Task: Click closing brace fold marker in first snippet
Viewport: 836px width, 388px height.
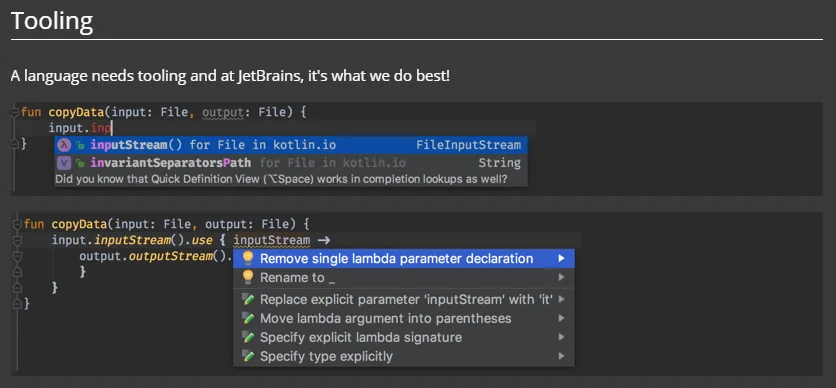Action: (15, 143)
